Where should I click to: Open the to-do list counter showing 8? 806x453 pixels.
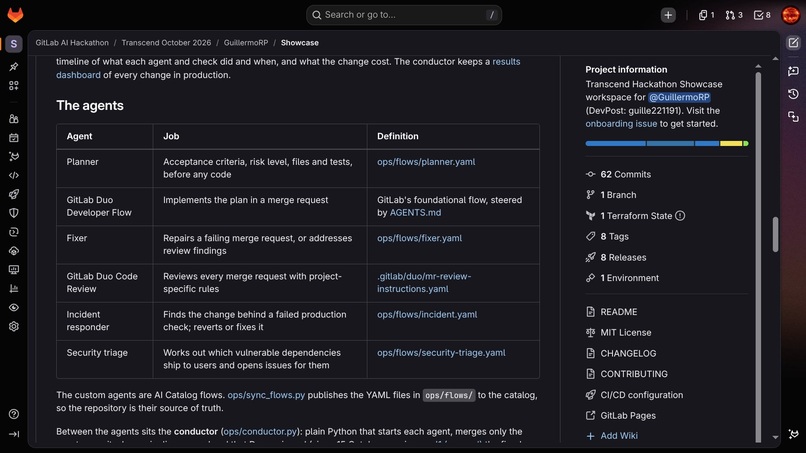click(762, 15)
